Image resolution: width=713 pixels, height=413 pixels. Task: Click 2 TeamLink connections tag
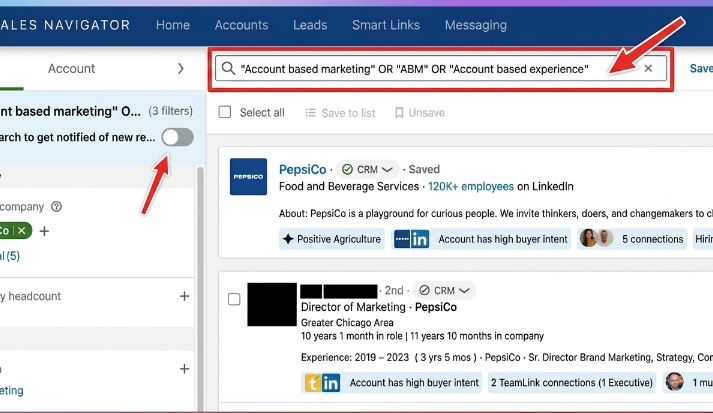(572, 383)
